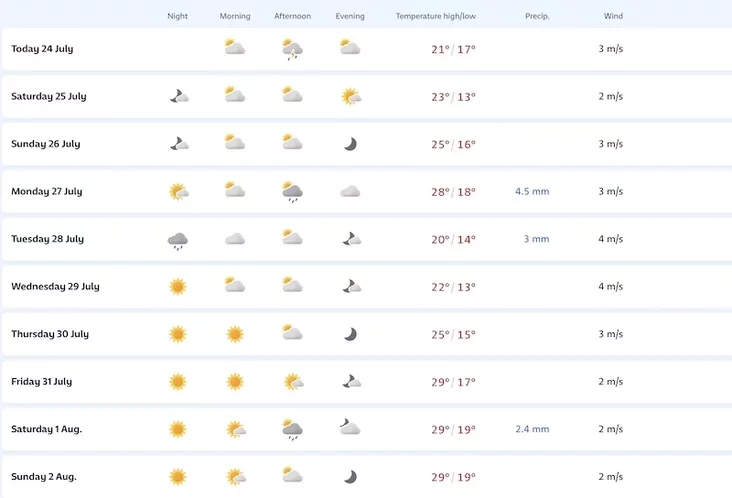Select the Temperature high/low column header

436,16
